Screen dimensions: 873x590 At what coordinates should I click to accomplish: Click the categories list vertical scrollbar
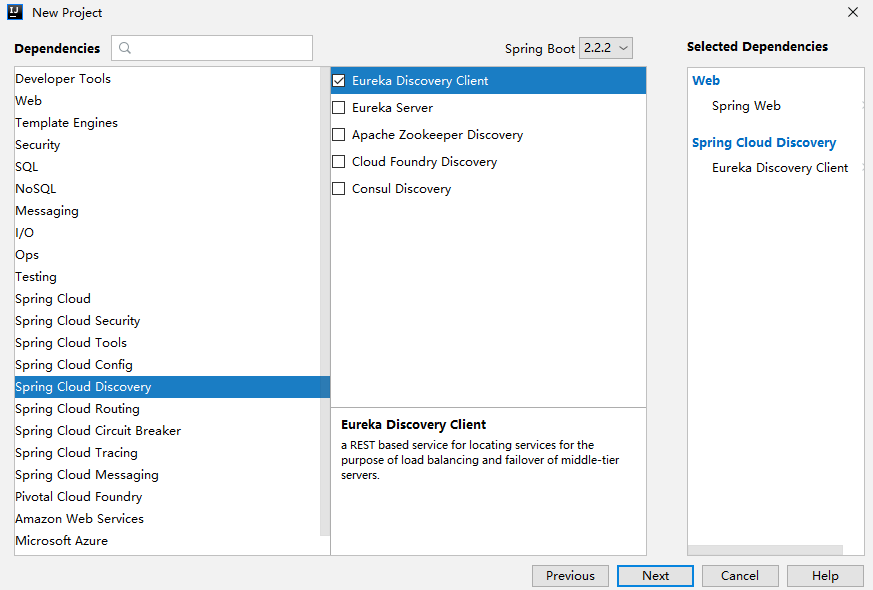pos(325,302)
